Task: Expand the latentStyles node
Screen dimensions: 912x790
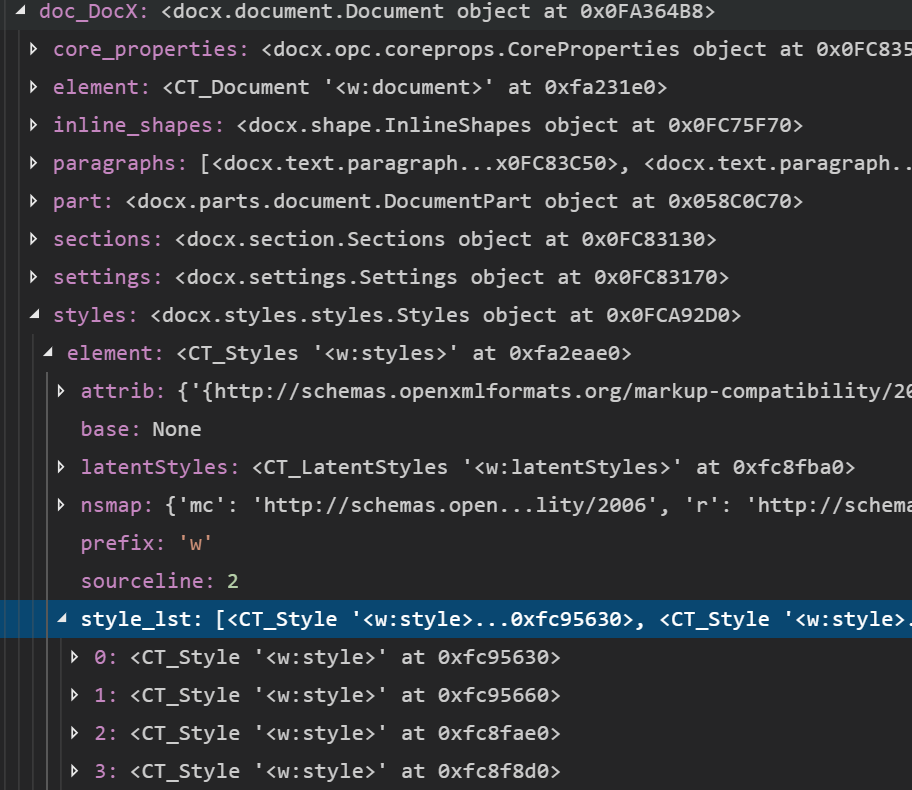Action: [61, 467]
